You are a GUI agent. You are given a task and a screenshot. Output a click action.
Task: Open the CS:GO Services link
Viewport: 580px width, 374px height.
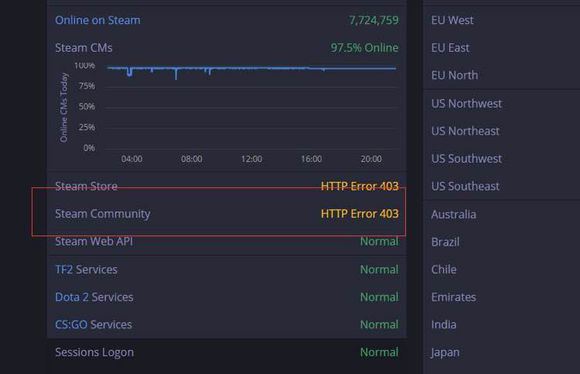coord(93,324)
